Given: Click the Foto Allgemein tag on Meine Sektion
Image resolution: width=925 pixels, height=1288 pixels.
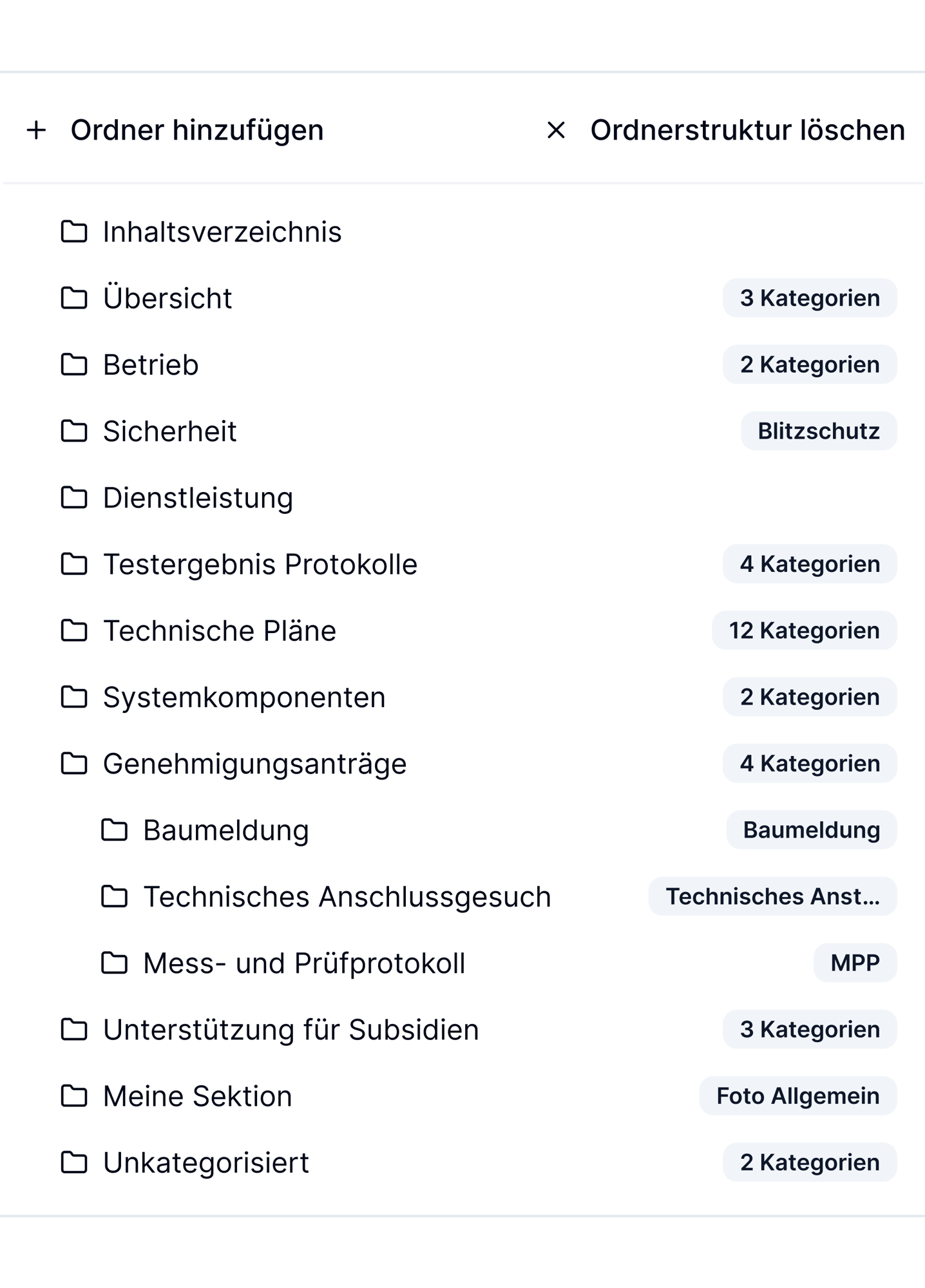Looking at the screenshot, I should (798, 1096).
